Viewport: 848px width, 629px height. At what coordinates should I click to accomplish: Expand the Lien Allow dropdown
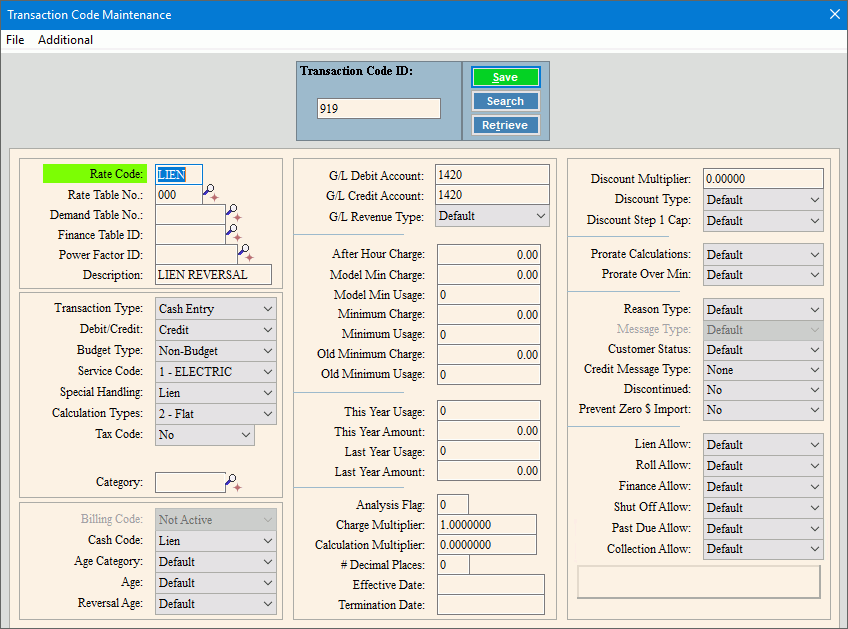(763, 445)
